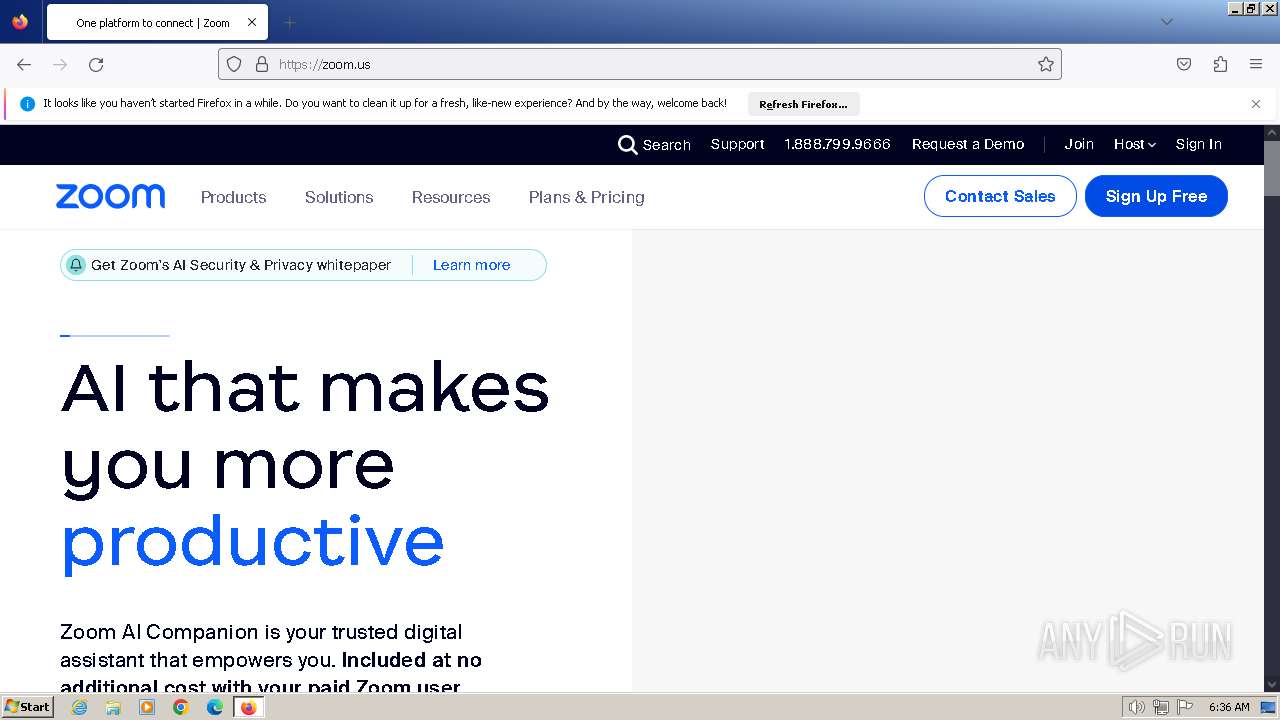Click the Learn more link

pyautogui.click(x=471, y=265)
